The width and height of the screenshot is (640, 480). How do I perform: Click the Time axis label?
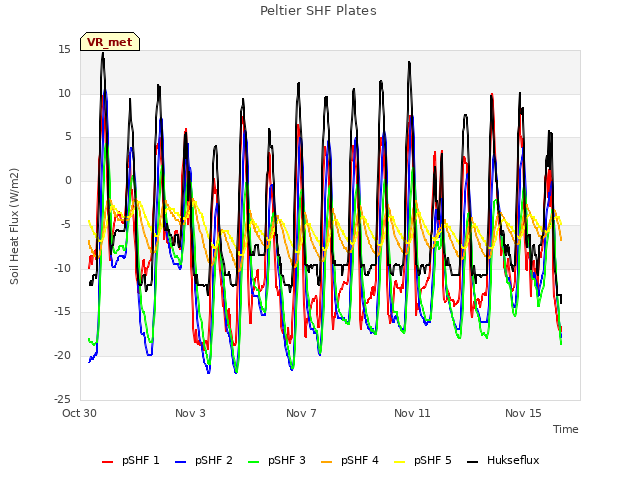coord(566,429)
